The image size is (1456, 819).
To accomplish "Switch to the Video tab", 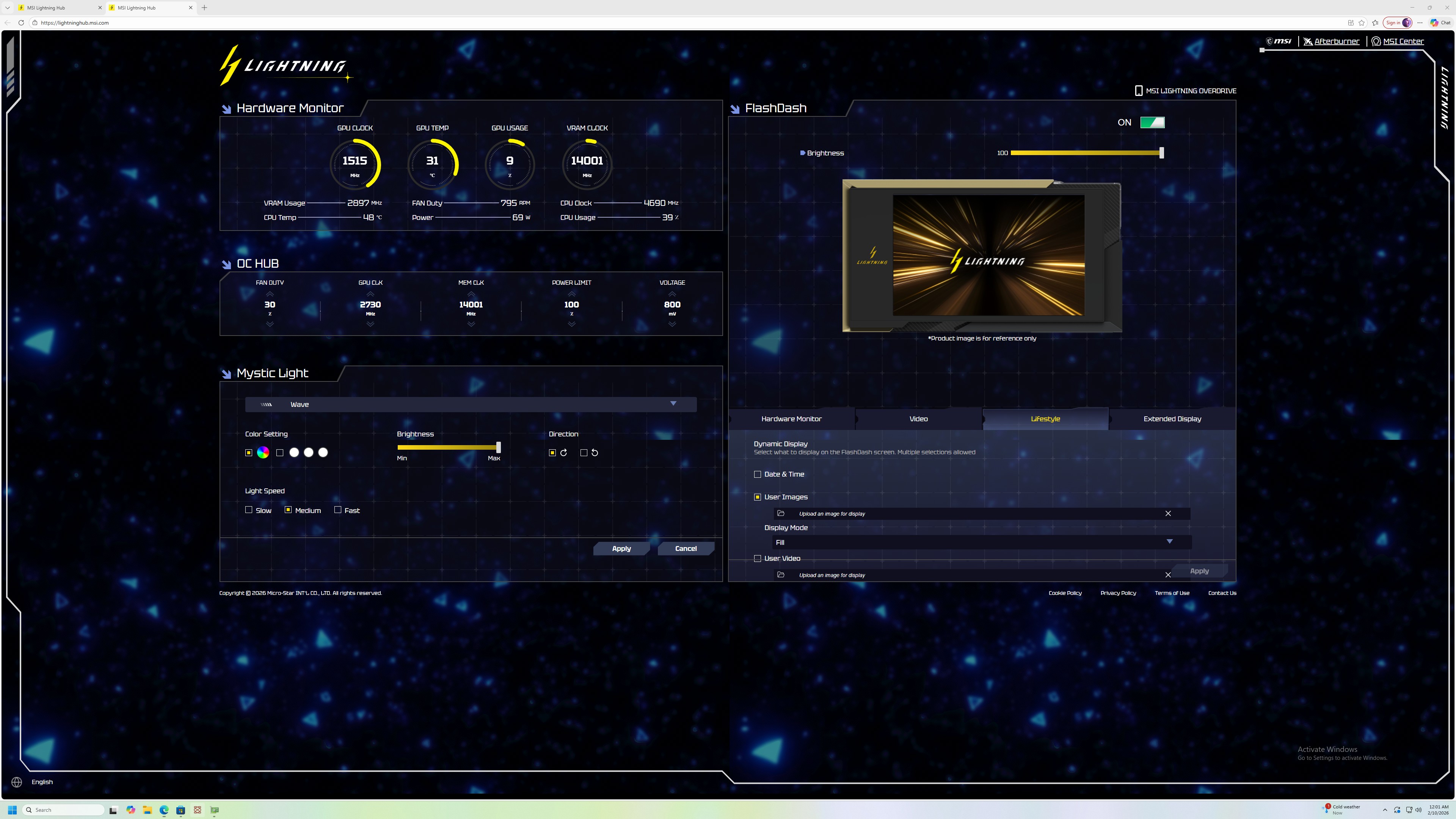I will click(918, 419).
